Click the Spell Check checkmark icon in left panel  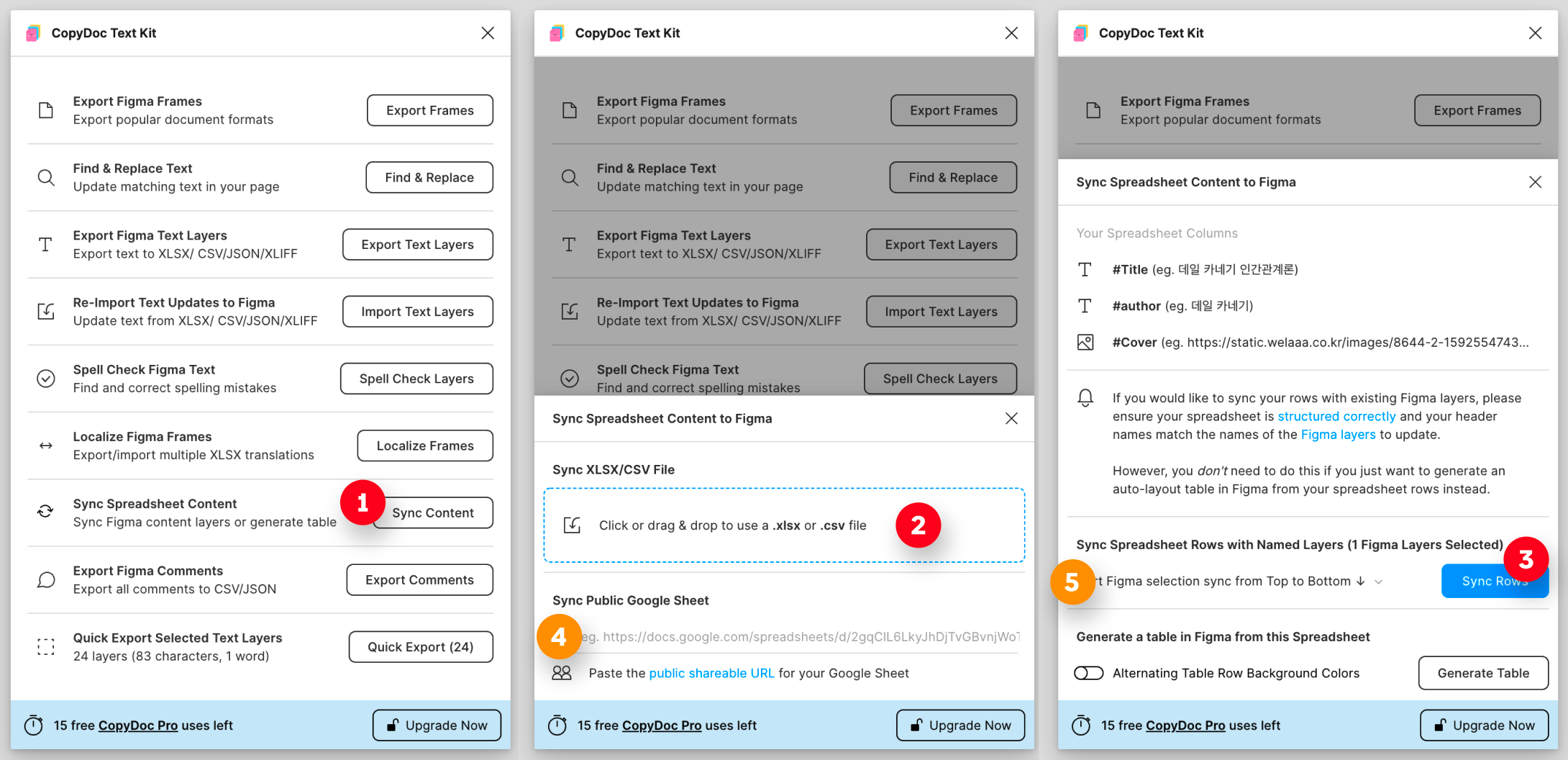pos(46,379)
